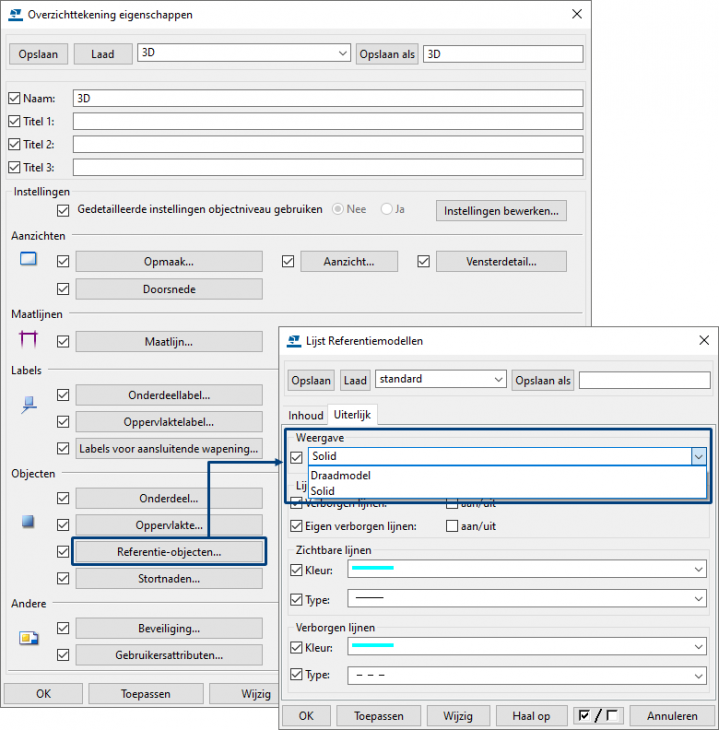
Task: Enable aan/uit for Eigen verborgen lijnen
Action: [x=452, y=526]
